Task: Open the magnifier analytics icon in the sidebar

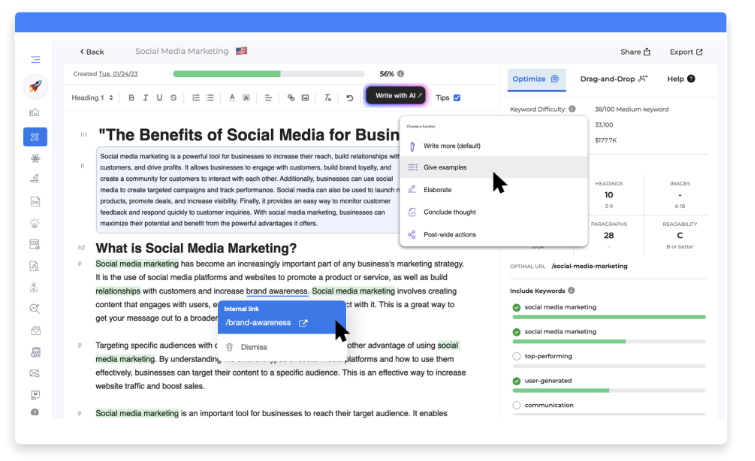Action: tap(35, 309)
